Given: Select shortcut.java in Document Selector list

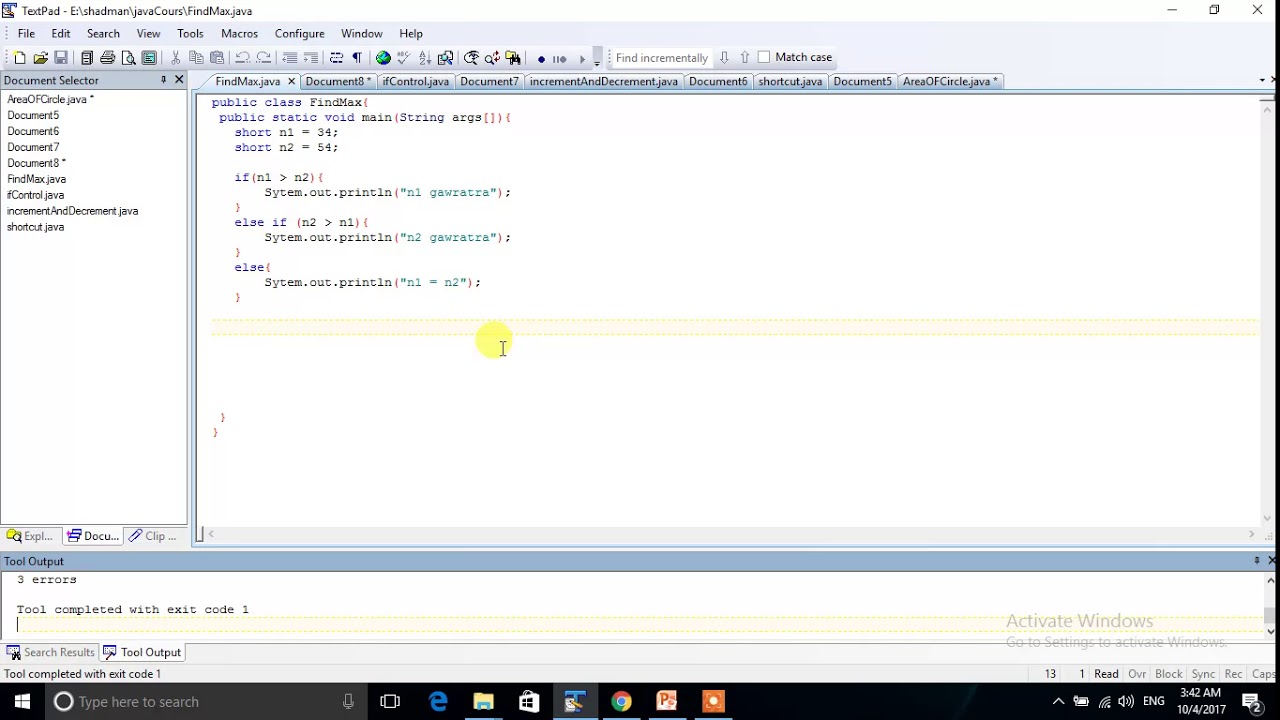Looking at the screenshot, I should click(x=35, y=227).
